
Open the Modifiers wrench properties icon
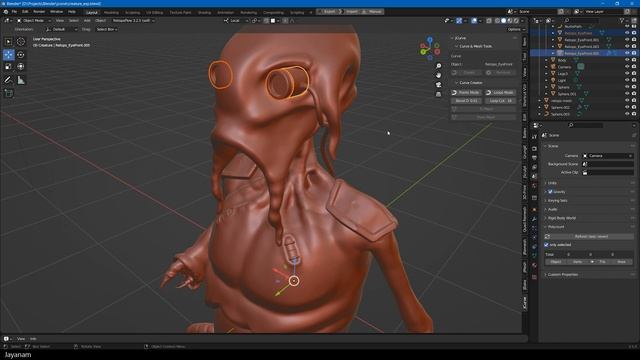(534, 219)
